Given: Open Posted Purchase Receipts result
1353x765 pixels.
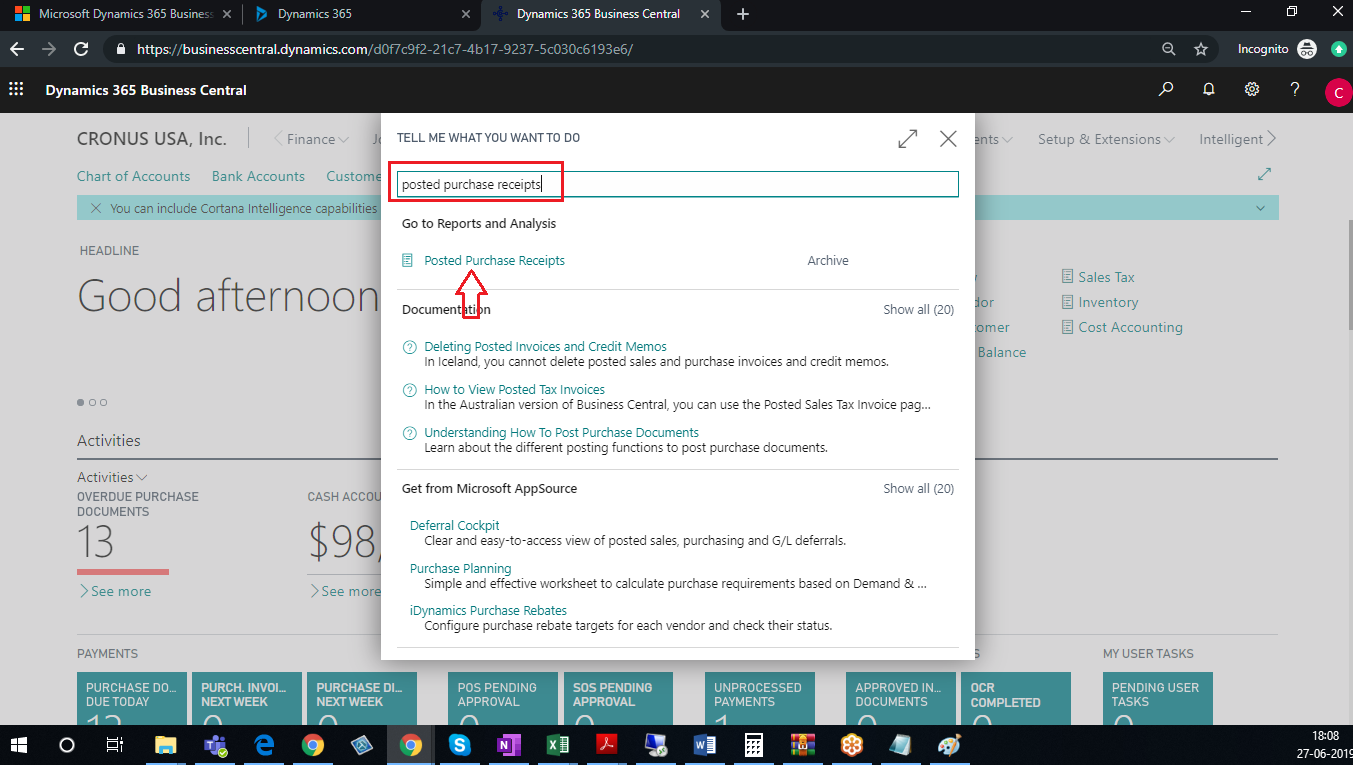Looking at the screenshot, I should click(x=494, y=260).
